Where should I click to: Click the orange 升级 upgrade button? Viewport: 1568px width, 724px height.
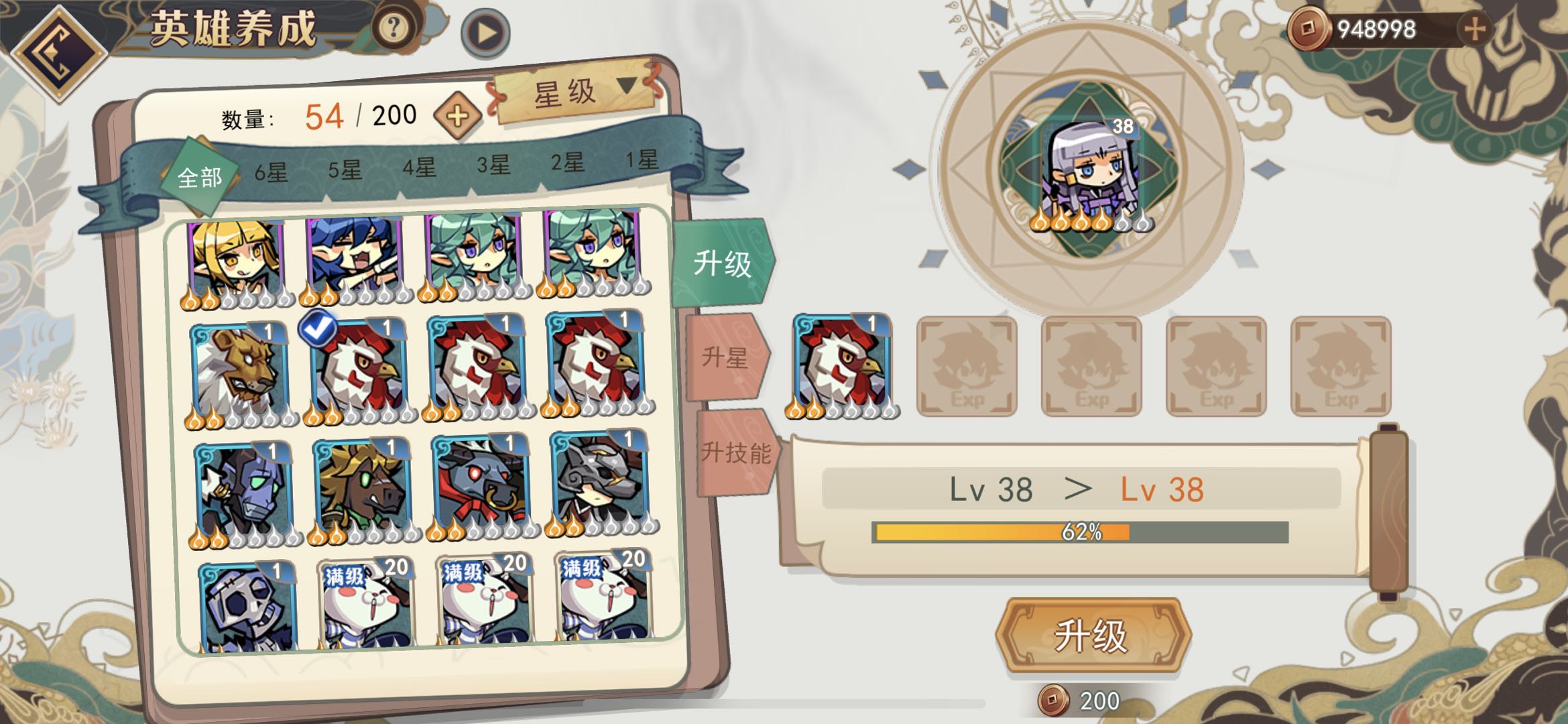[1093, 636]
